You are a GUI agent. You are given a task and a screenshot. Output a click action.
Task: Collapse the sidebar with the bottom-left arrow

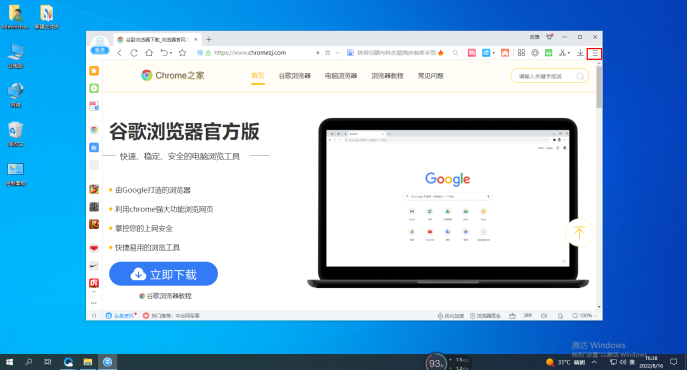[94, 316]
